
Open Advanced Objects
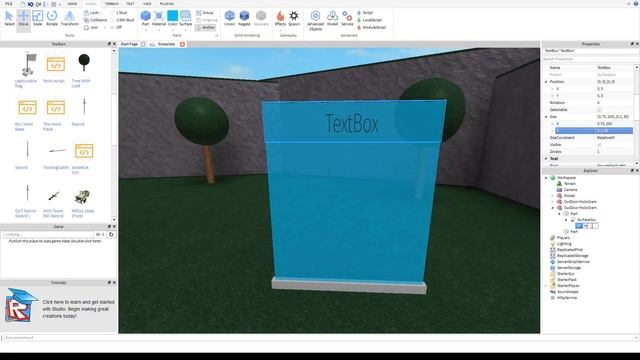click(x=316, y=21)
